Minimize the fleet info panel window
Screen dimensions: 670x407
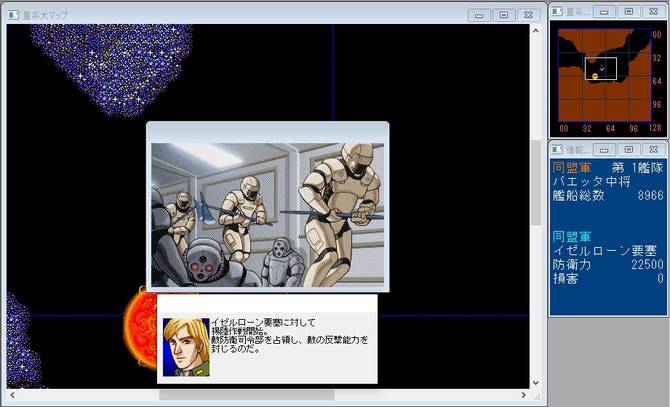(604, 150)
